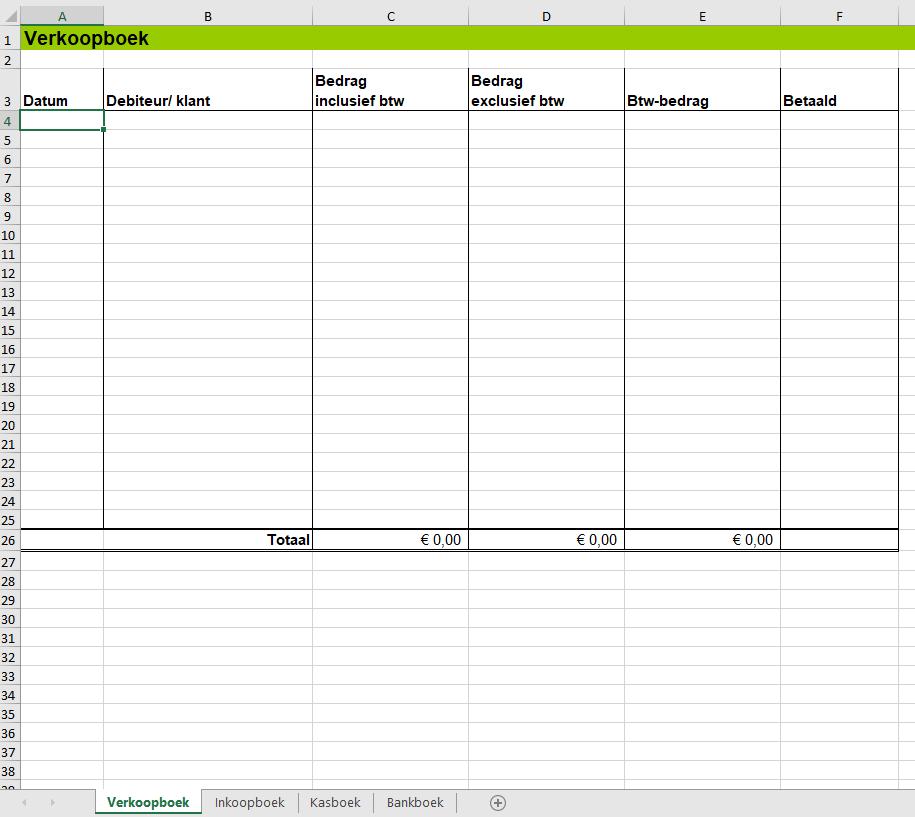Select row 38 header
This screenshot has height=817, width=915.
pyautogui.click(x=8, y=771)
